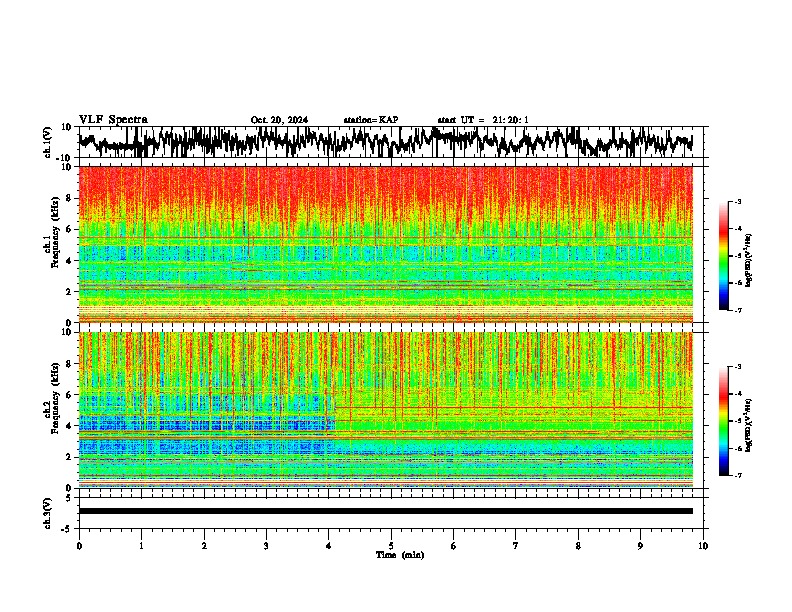Click the "station=KAP" header label
This screenshot has height=612, width=792.
coord(371,120)
